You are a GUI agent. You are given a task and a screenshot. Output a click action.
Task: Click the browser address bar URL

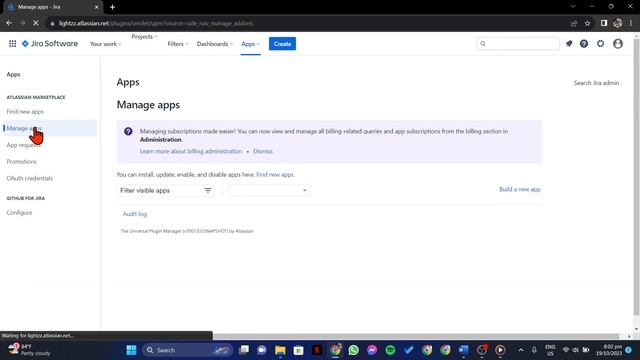click(156, 24)
